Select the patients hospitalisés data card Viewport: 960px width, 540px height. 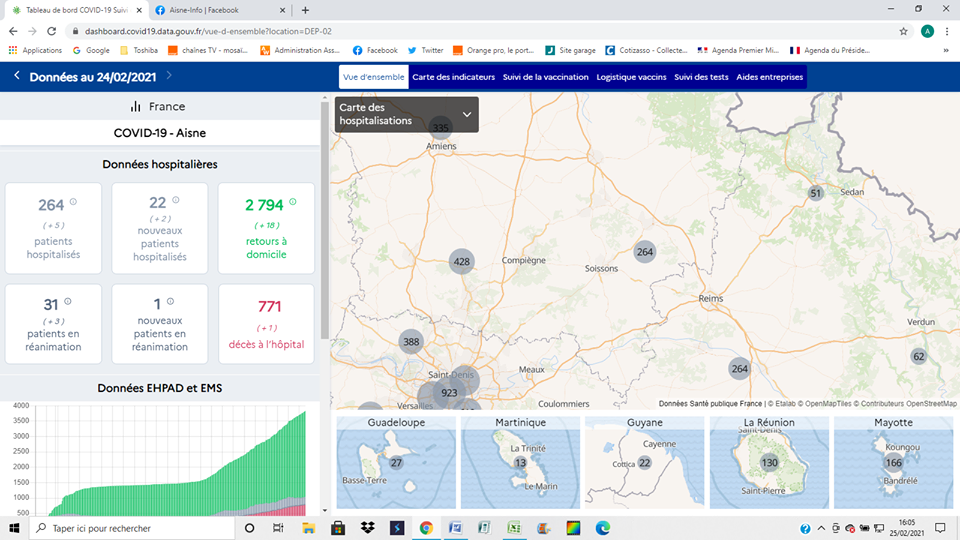[52, 228]
